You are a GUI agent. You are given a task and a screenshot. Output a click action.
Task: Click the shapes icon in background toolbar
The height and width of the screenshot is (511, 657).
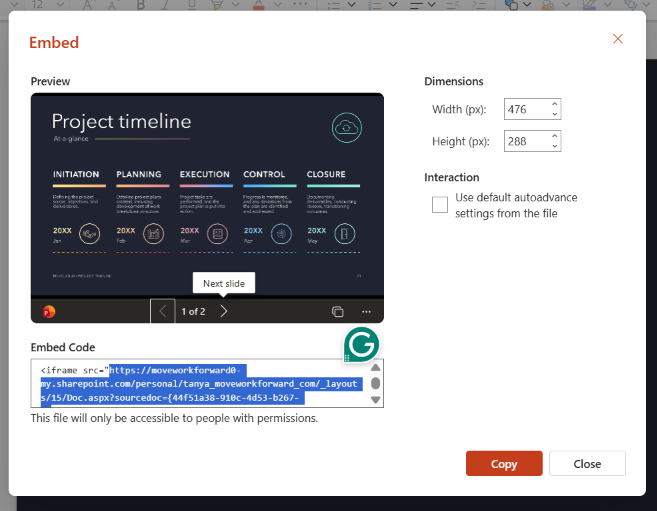(512, 5)
